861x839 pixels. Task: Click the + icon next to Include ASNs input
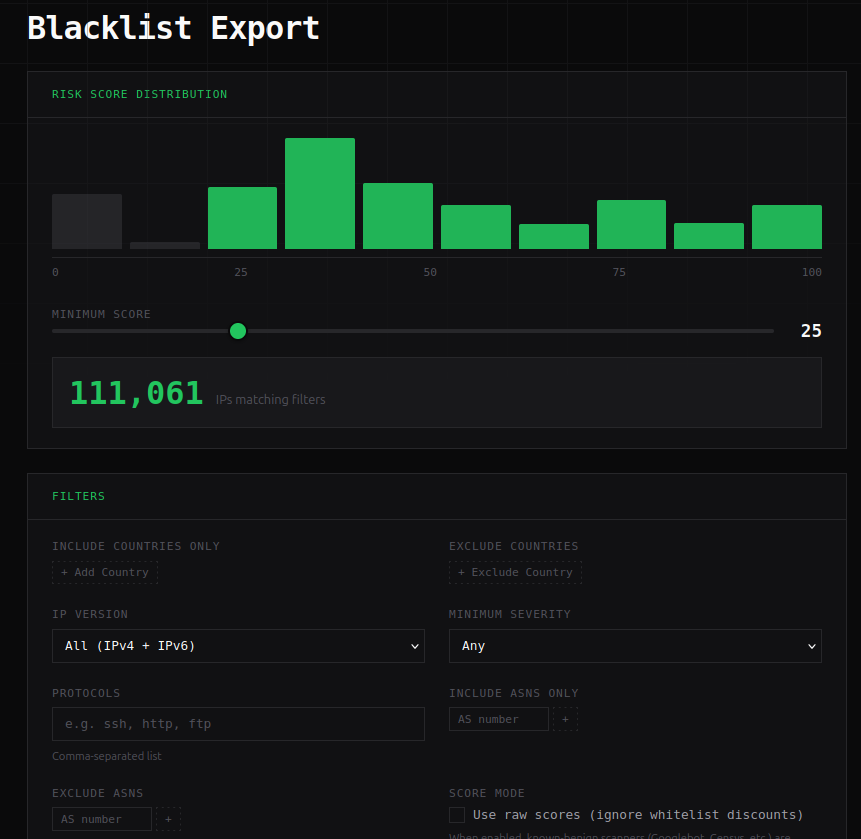point(565,719)
